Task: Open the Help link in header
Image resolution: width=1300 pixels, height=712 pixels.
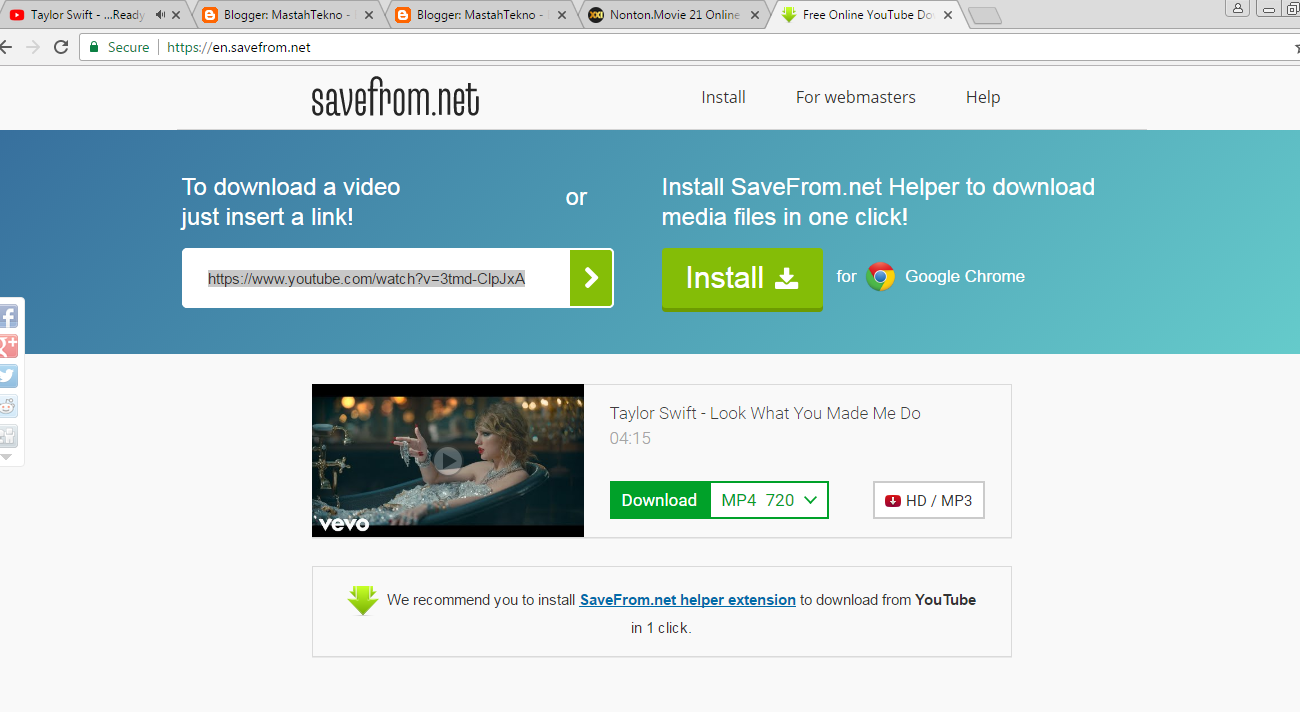Action: (x=983, y=97)
